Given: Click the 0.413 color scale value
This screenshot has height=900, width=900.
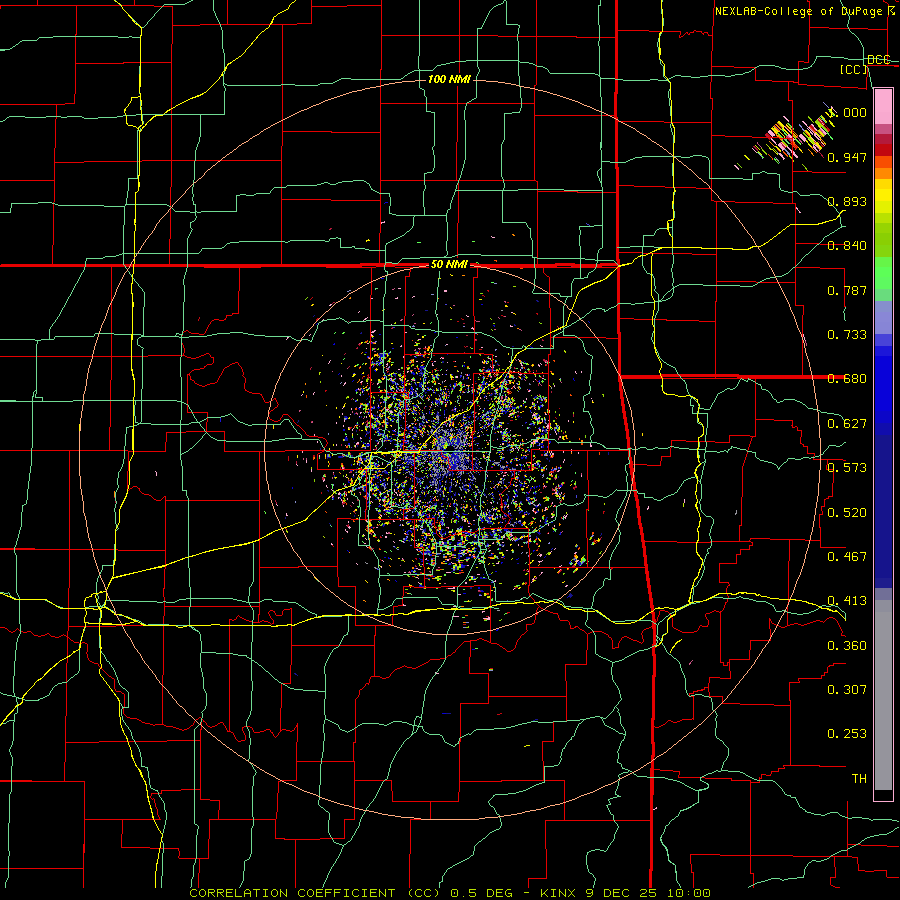Looking at the screenshot, I should tap(847, 601).
